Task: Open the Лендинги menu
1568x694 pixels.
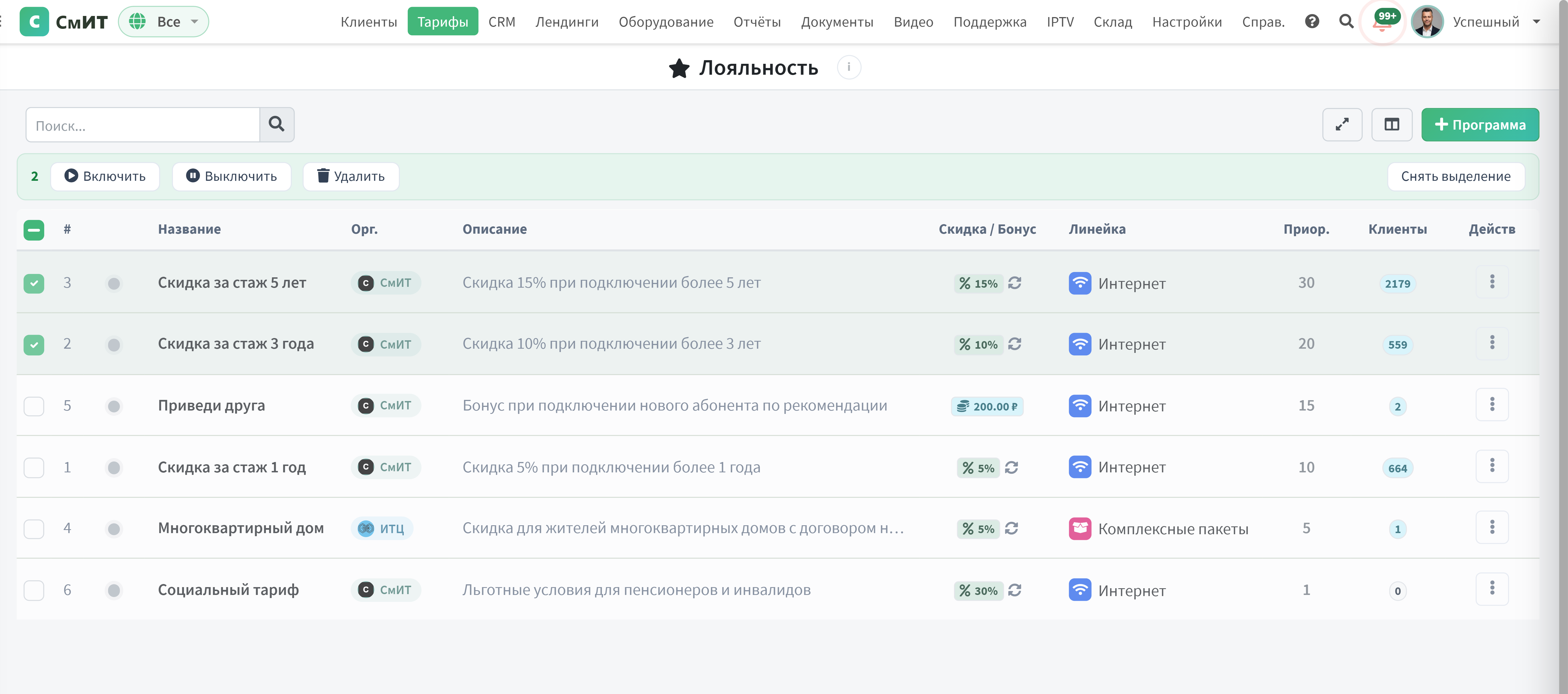Action: (x=567, y=22)
